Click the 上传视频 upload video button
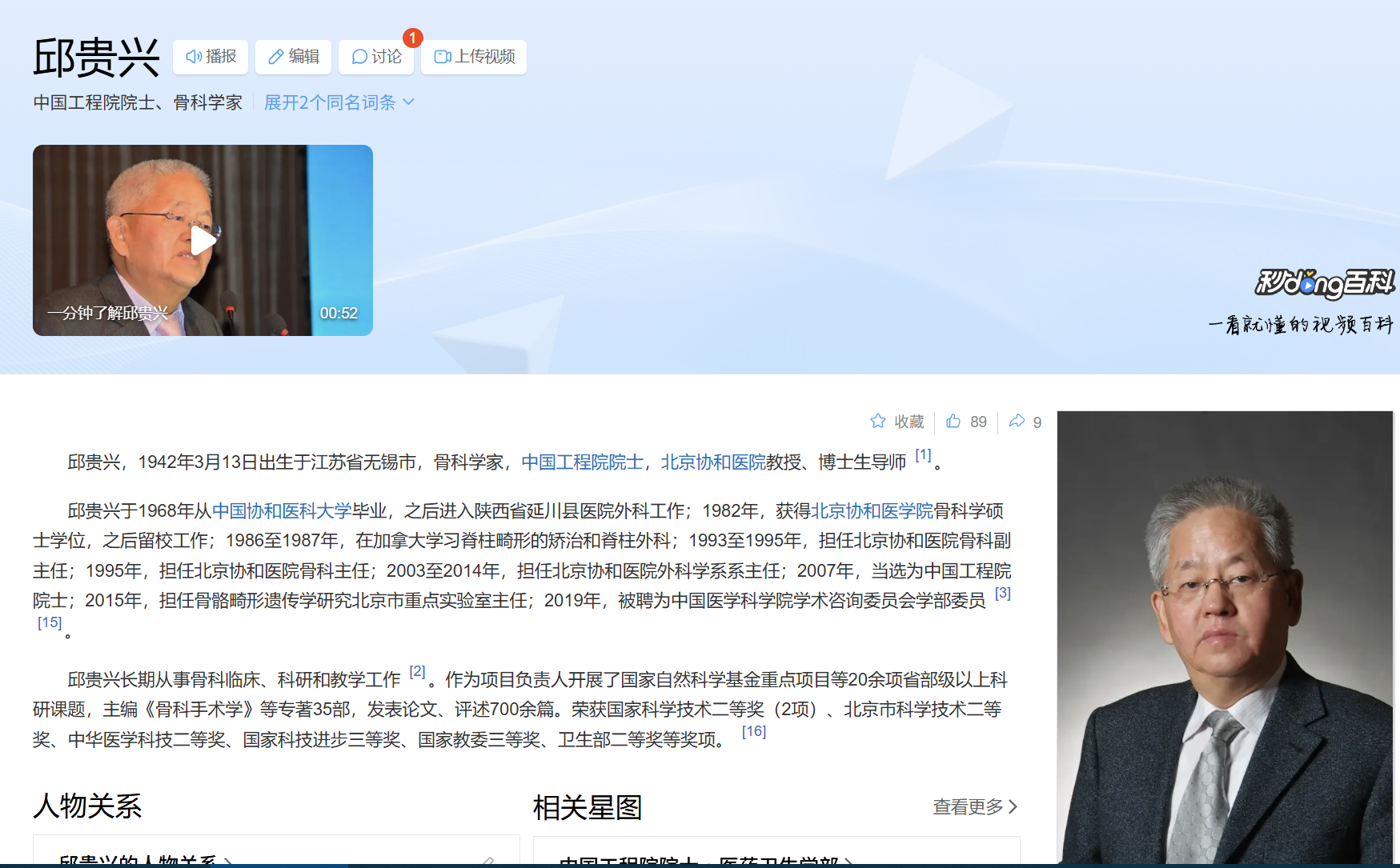The height and width of the screenshot is (868, 1400). 474,57
